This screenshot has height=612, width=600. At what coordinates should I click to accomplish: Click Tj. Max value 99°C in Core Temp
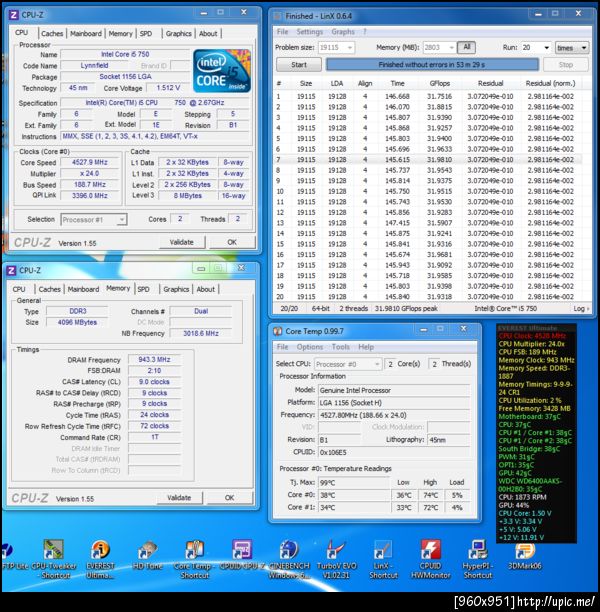coord(354,483)
